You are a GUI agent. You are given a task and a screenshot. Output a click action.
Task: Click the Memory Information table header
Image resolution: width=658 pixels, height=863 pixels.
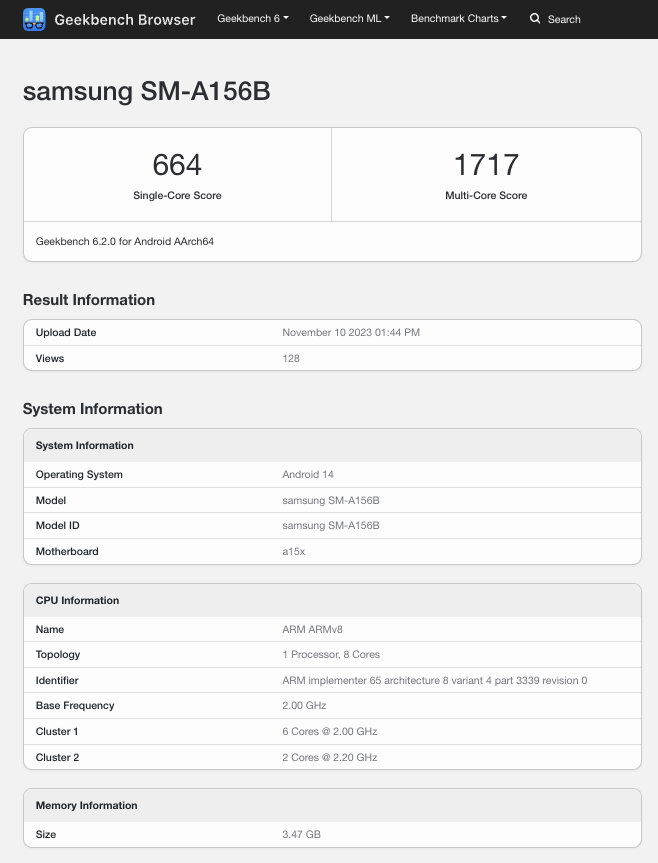point(332,805)
